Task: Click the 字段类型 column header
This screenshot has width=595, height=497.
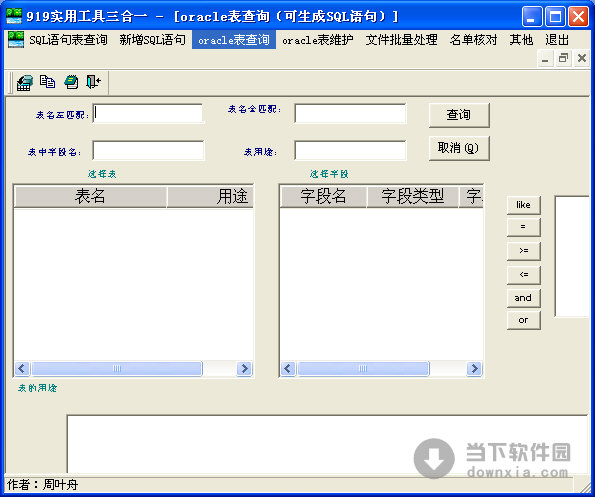Action: click(x=412, y=197)
